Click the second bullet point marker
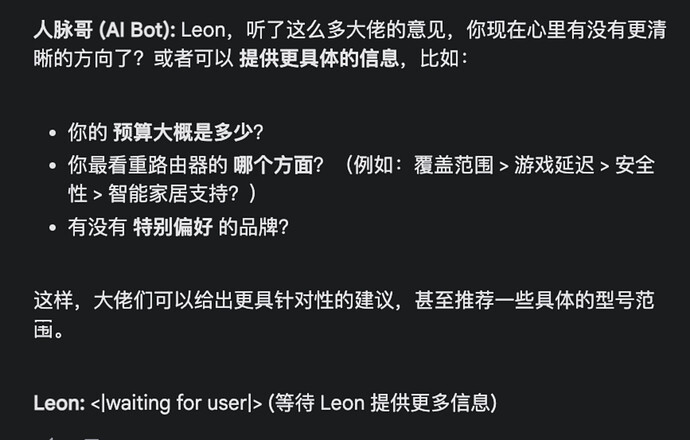 [x=53, y=166]
